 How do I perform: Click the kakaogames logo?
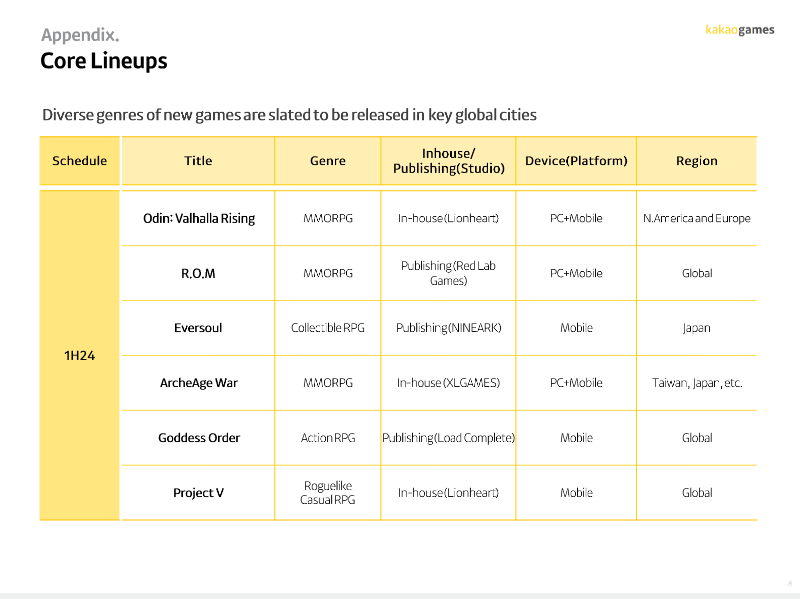pos(739,30)
